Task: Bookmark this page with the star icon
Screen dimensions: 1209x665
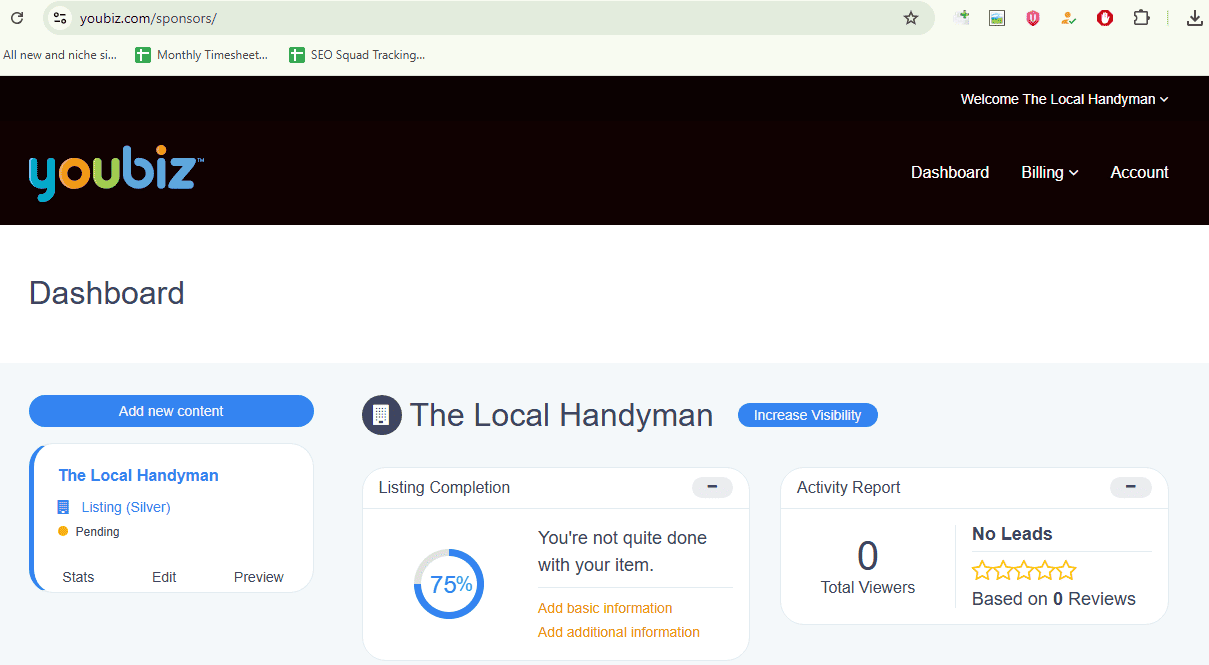Action: 910,18
